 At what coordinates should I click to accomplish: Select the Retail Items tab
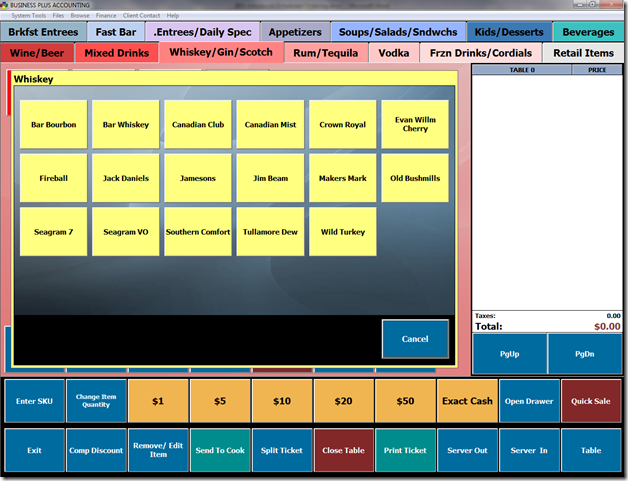[x=583, y=53]
